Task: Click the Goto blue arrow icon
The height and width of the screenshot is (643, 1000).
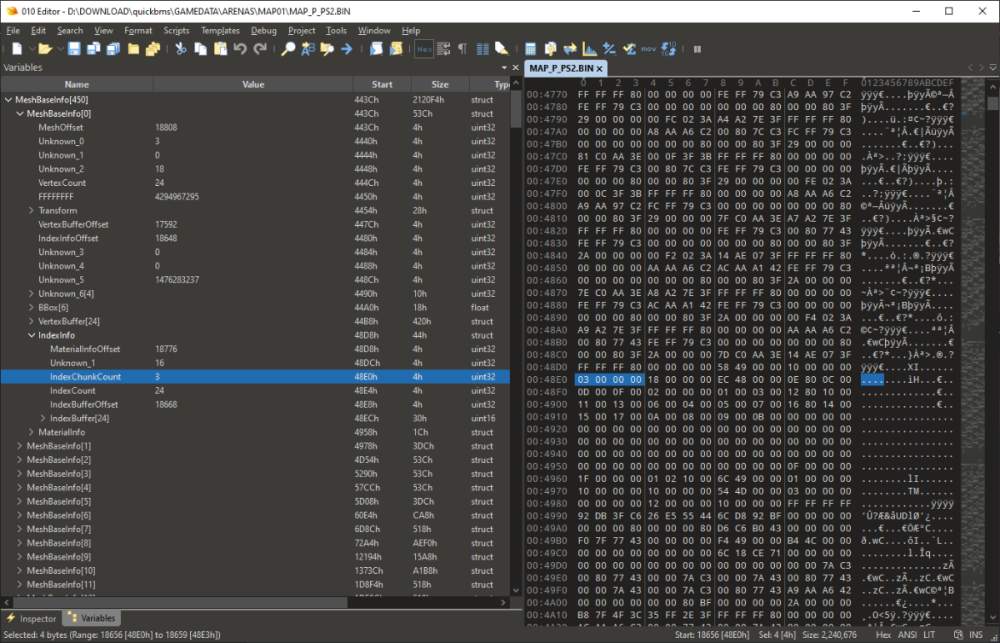Action: pos(345,48)
